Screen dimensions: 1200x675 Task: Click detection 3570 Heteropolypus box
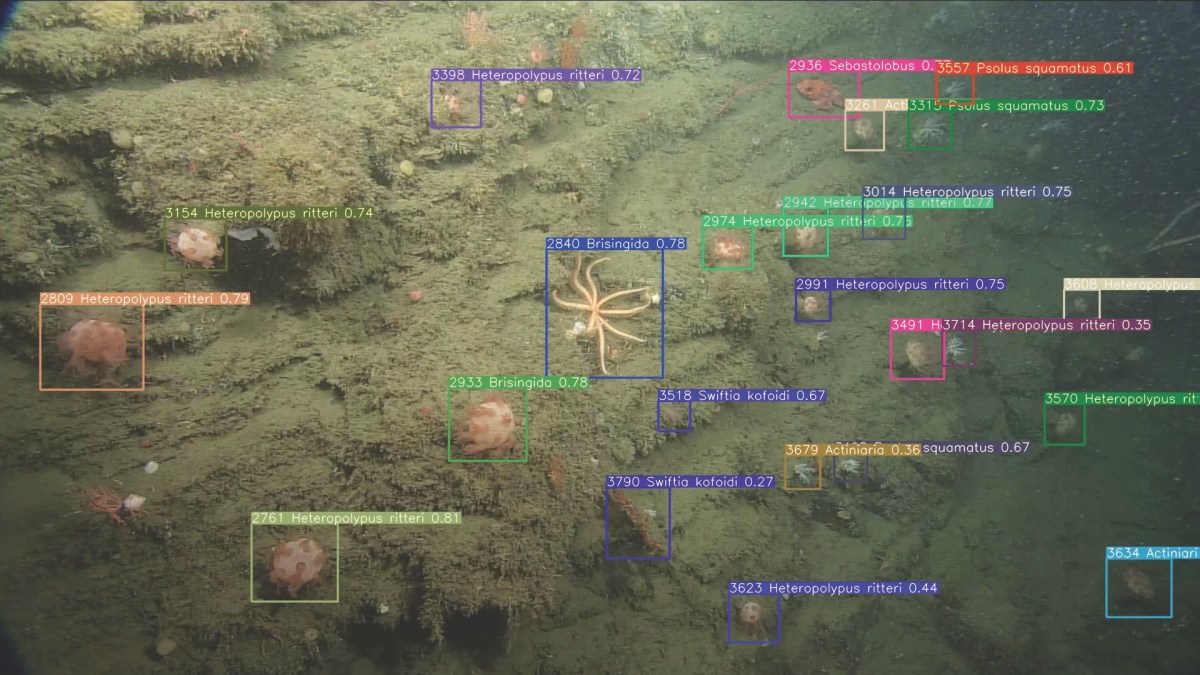tap(1065, 425)
